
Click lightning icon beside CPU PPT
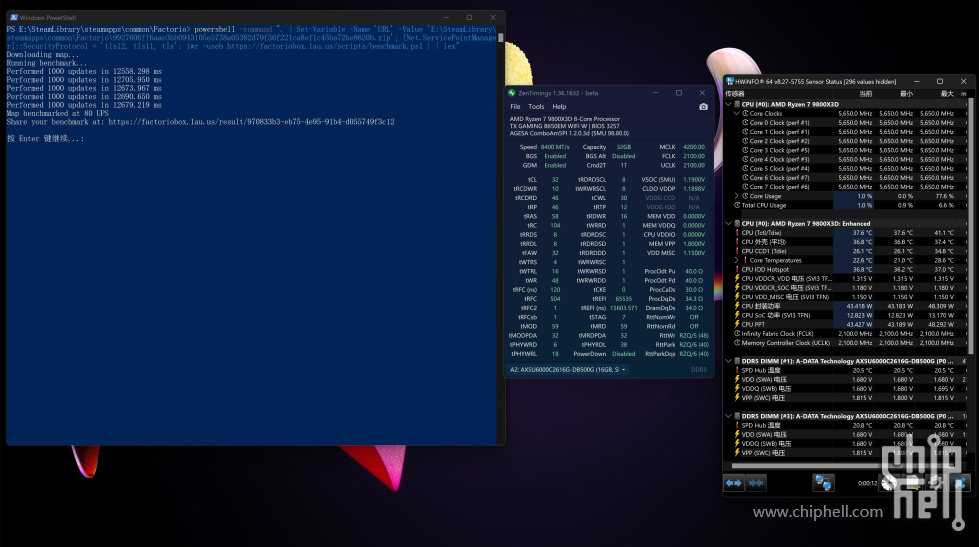[x=737, y=324]
